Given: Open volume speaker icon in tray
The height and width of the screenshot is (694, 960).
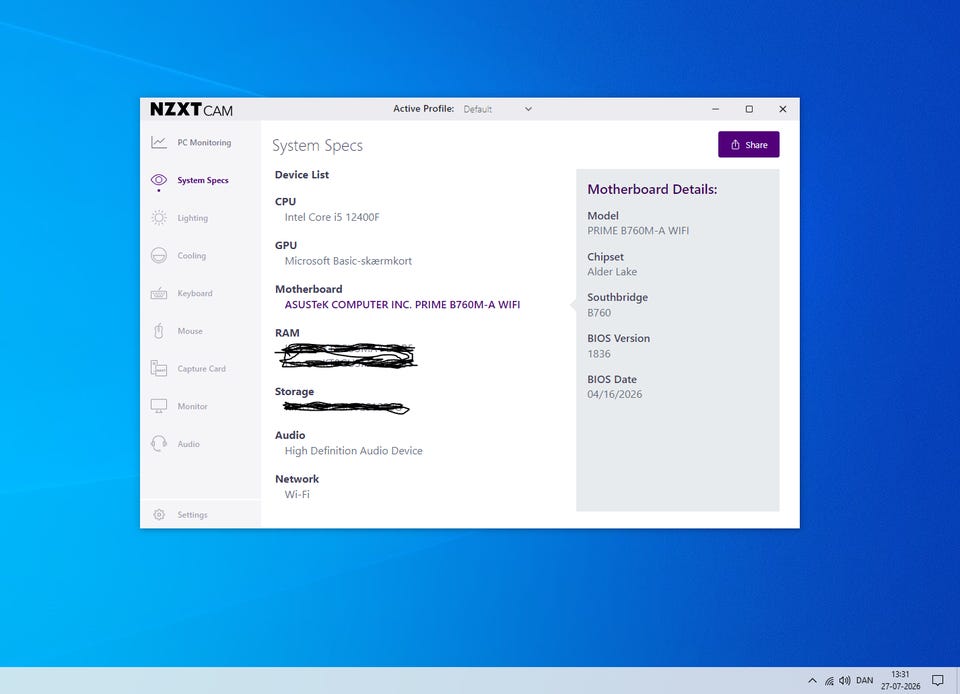Looking at the screenshot, I should (845, 681).
